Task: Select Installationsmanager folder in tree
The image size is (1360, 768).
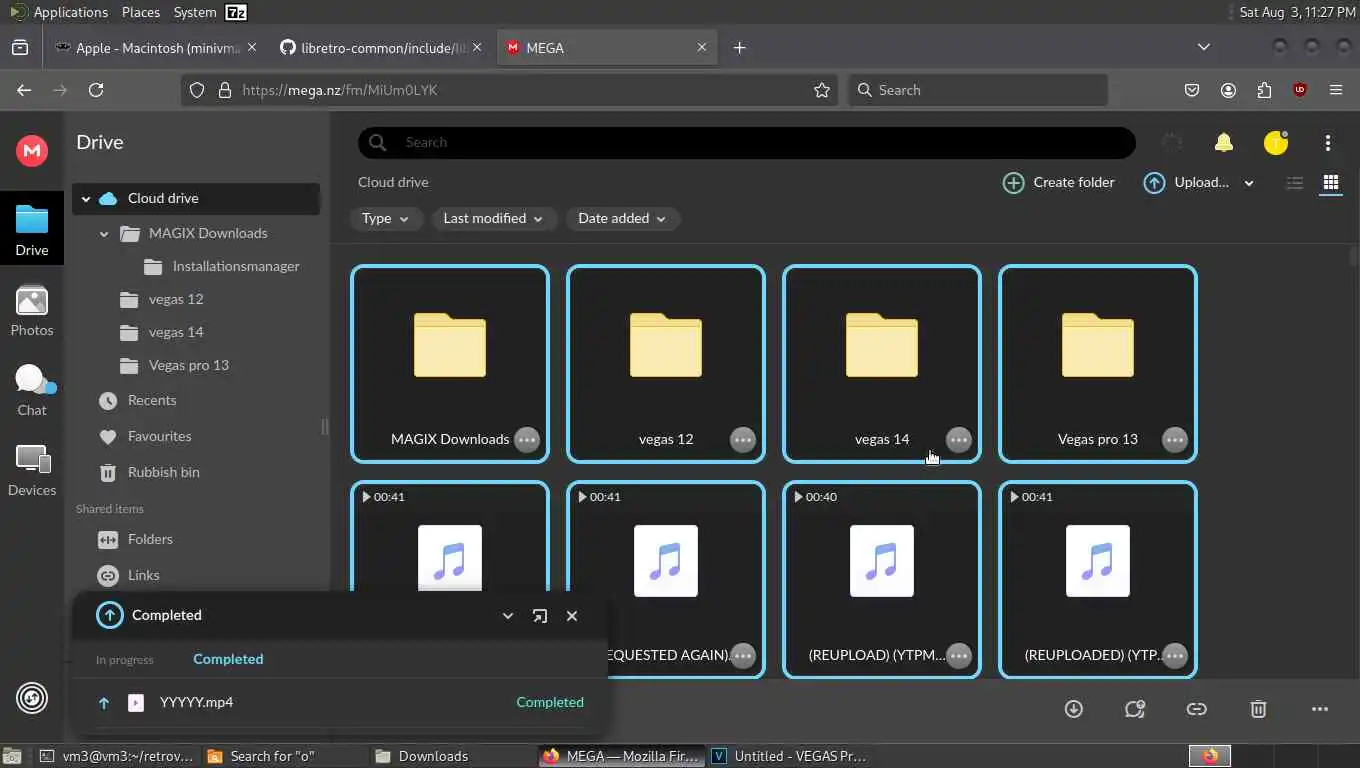Action: coord(235,267)
